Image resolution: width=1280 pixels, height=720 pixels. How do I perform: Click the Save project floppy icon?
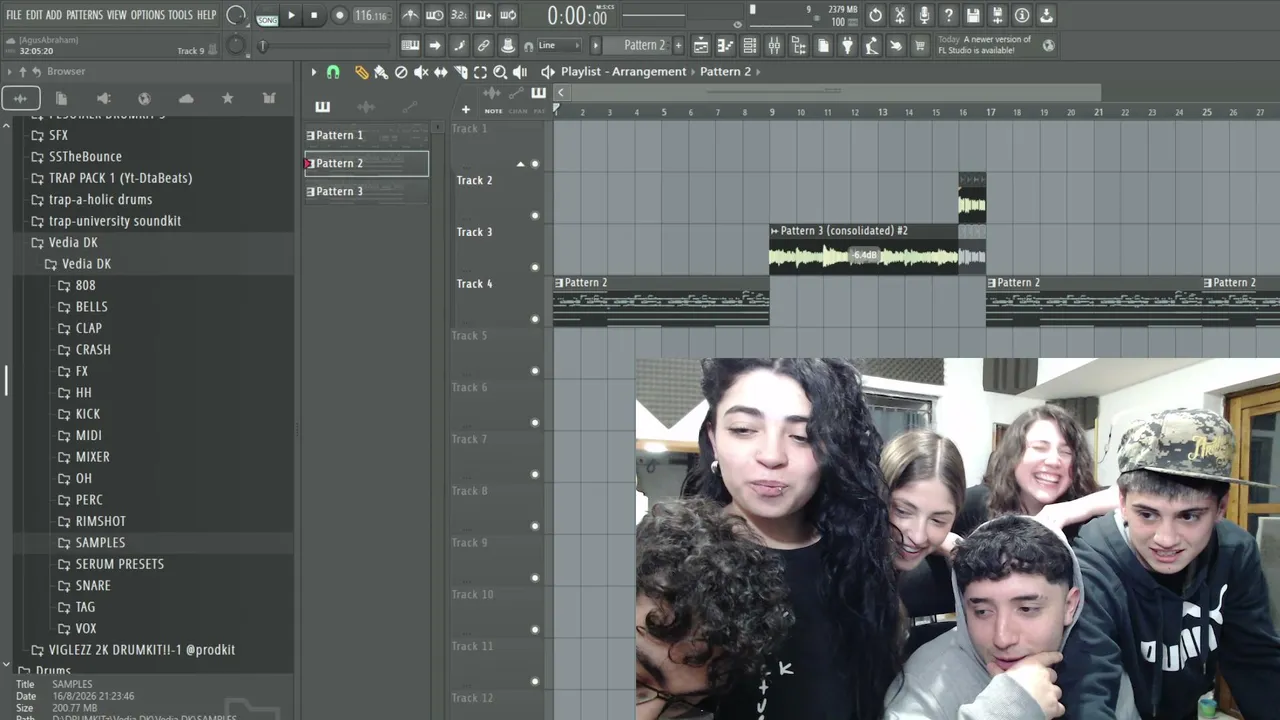(x=973, y=15)
